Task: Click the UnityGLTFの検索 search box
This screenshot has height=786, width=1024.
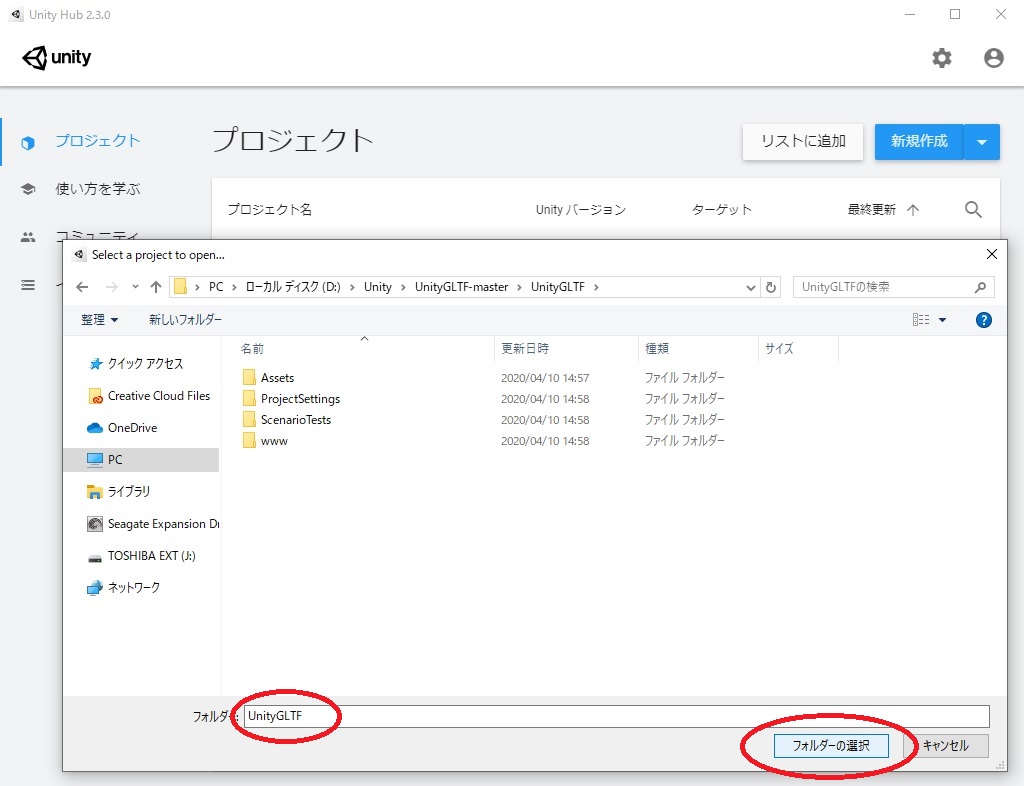Action: click(893, 287)
